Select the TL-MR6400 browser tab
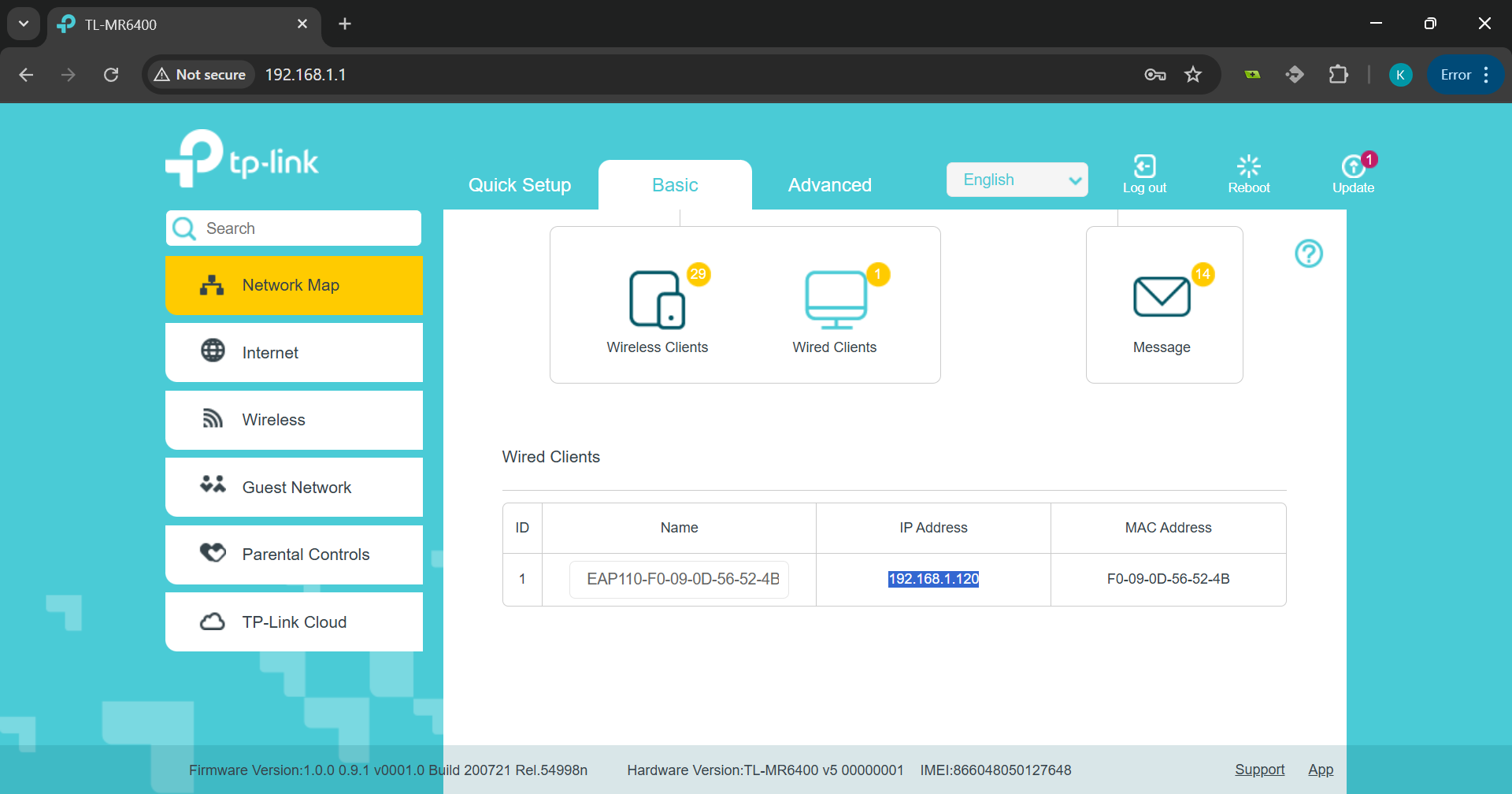This screenshot has height=794, width=1512. [184, 24]
